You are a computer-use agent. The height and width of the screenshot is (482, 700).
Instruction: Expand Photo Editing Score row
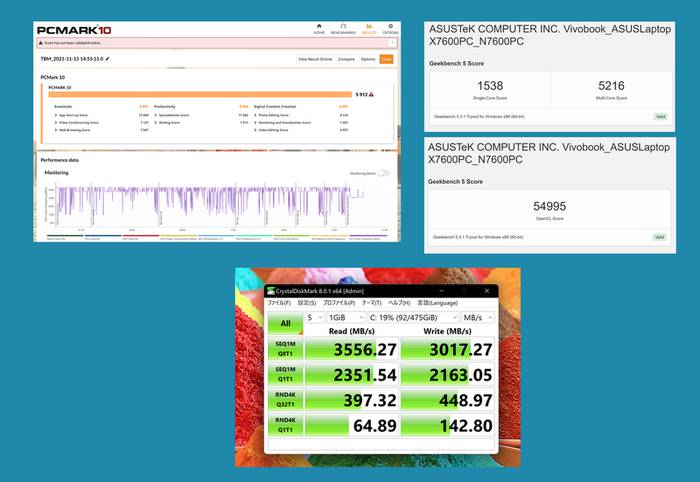(x=255, y=115)
